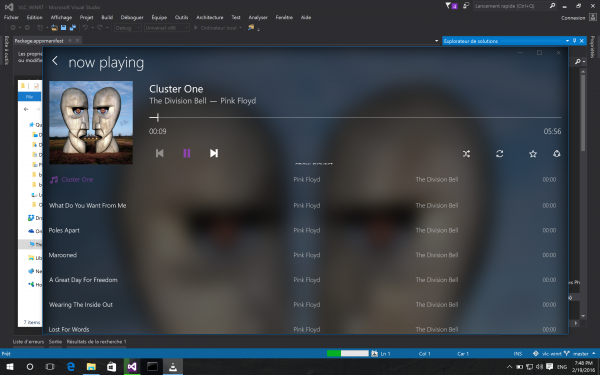Screen dimensions: 600x375
Task: Toggle repeat mode in the player
Action: point(499,154)
